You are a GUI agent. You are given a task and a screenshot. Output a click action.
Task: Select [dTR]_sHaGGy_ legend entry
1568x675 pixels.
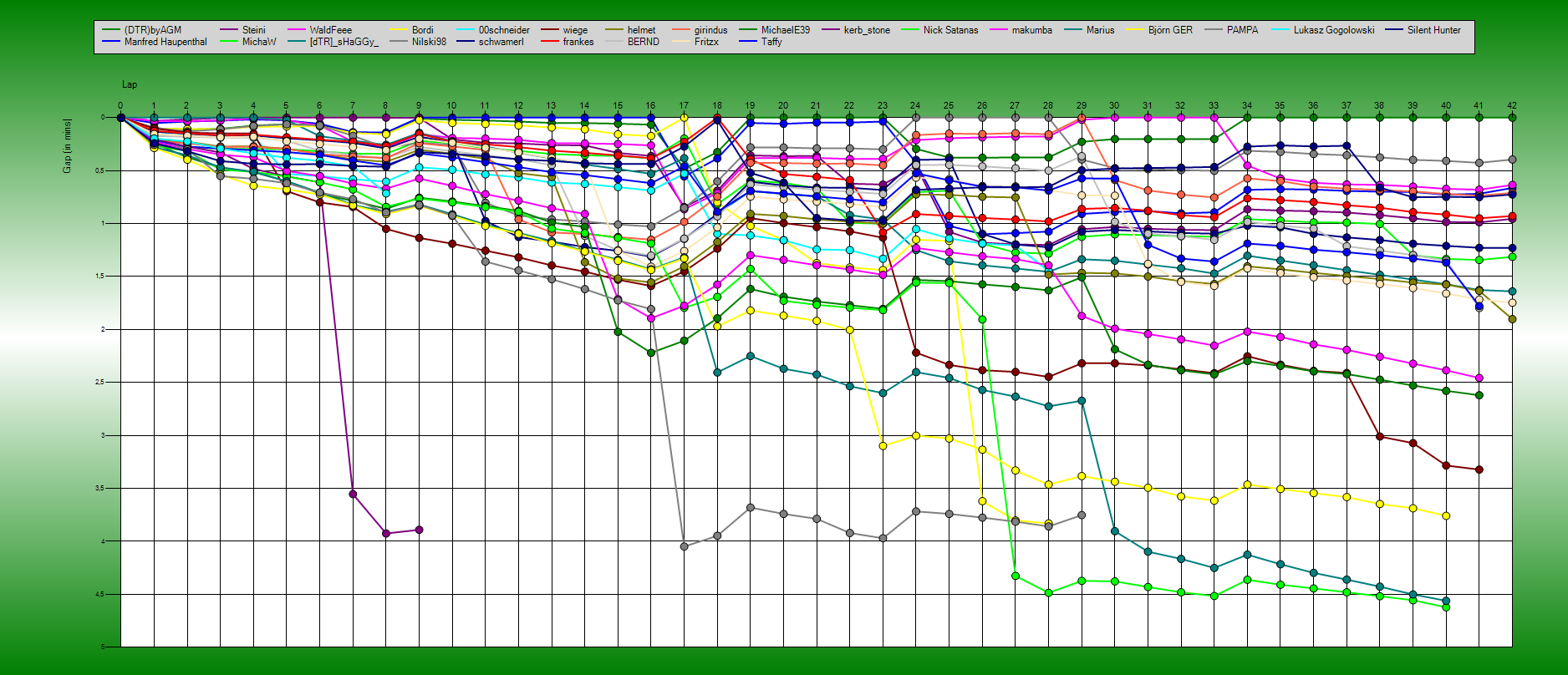pyautogui.click(x=344, y=42)
